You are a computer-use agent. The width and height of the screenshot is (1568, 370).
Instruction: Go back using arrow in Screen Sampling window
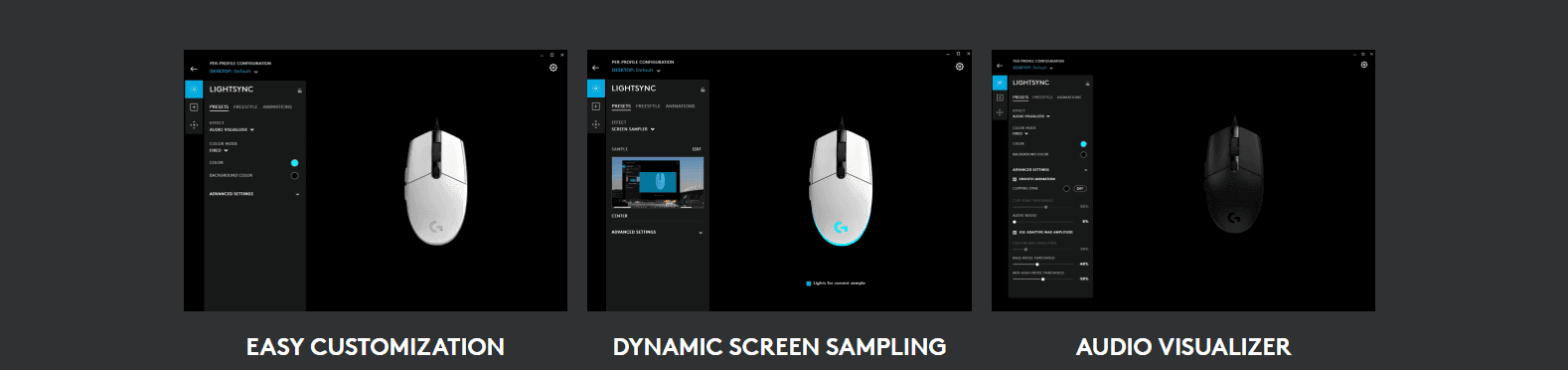[596, 68]
